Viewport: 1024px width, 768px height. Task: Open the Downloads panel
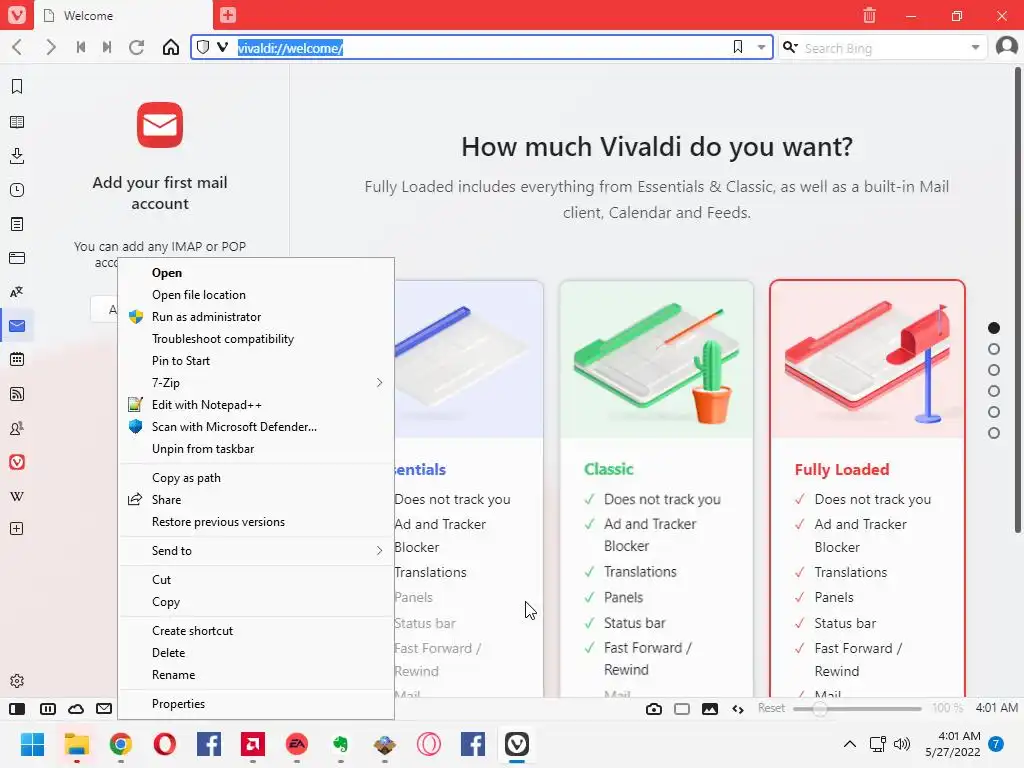click(x=17, y=156)
